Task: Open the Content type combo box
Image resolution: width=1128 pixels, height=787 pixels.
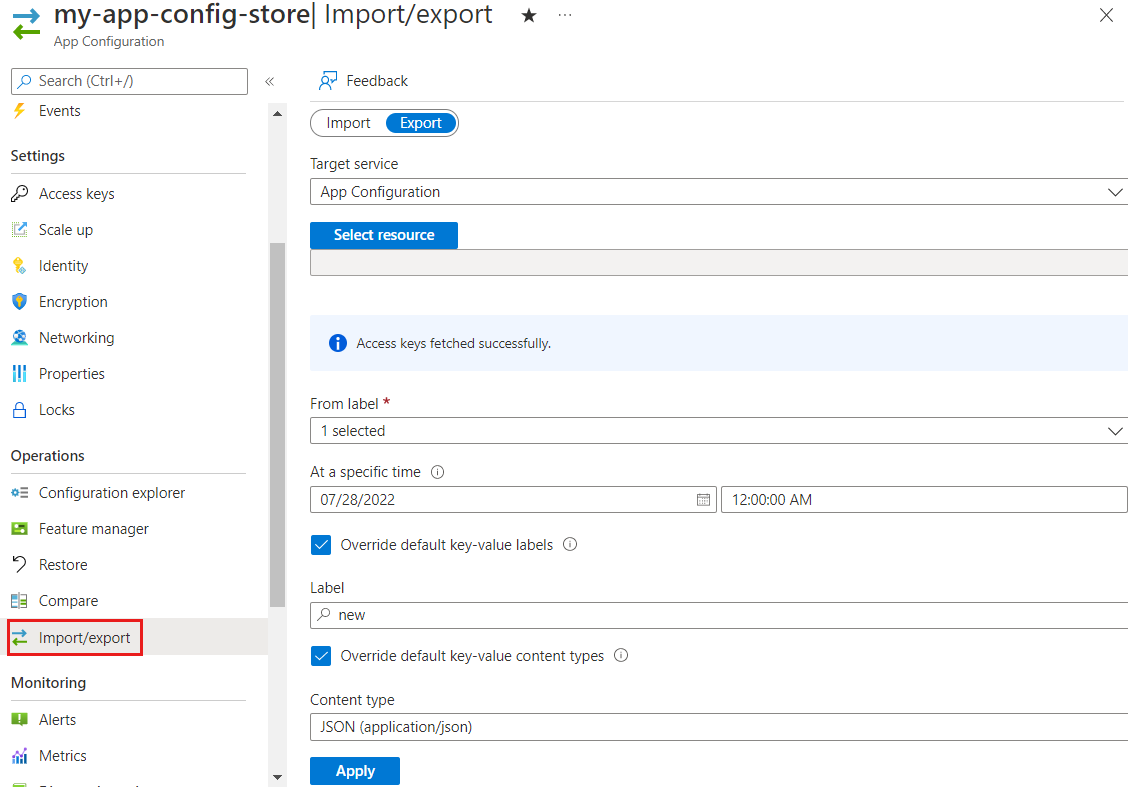Action: click(718, 727)
